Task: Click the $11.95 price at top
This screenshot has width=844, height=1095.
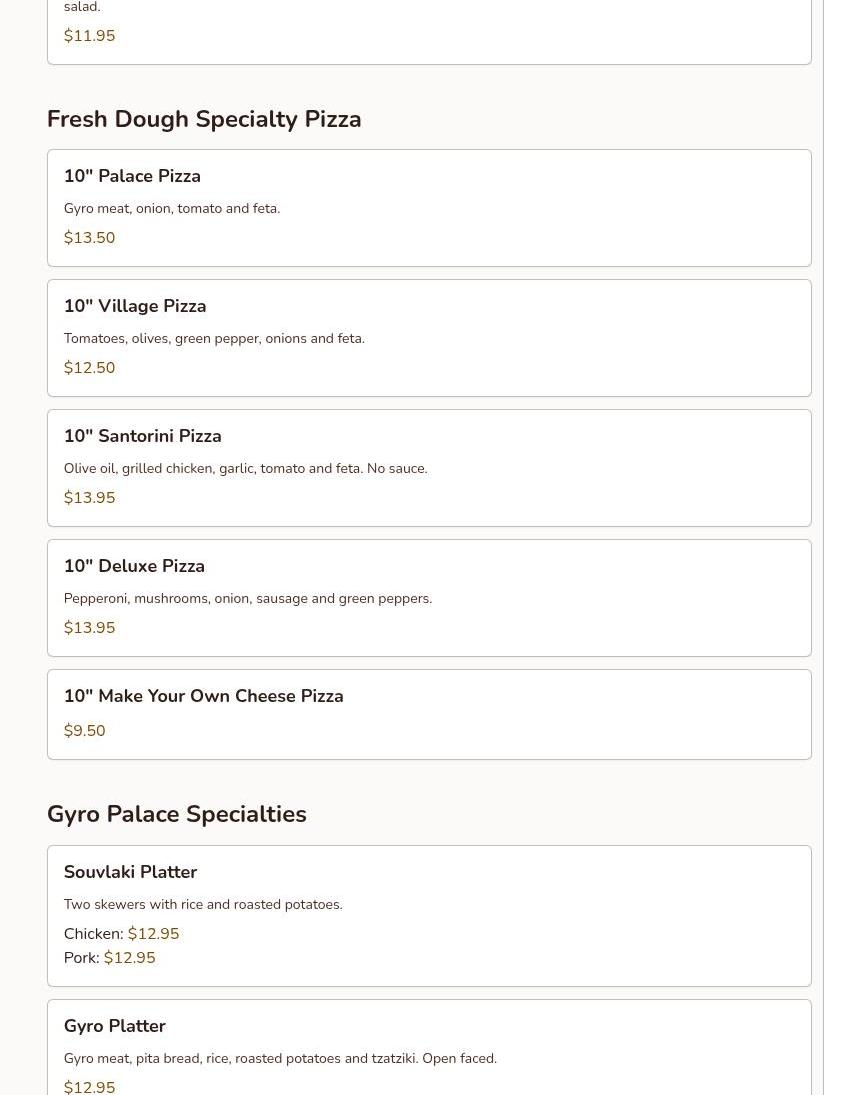Action: (89, 36)
